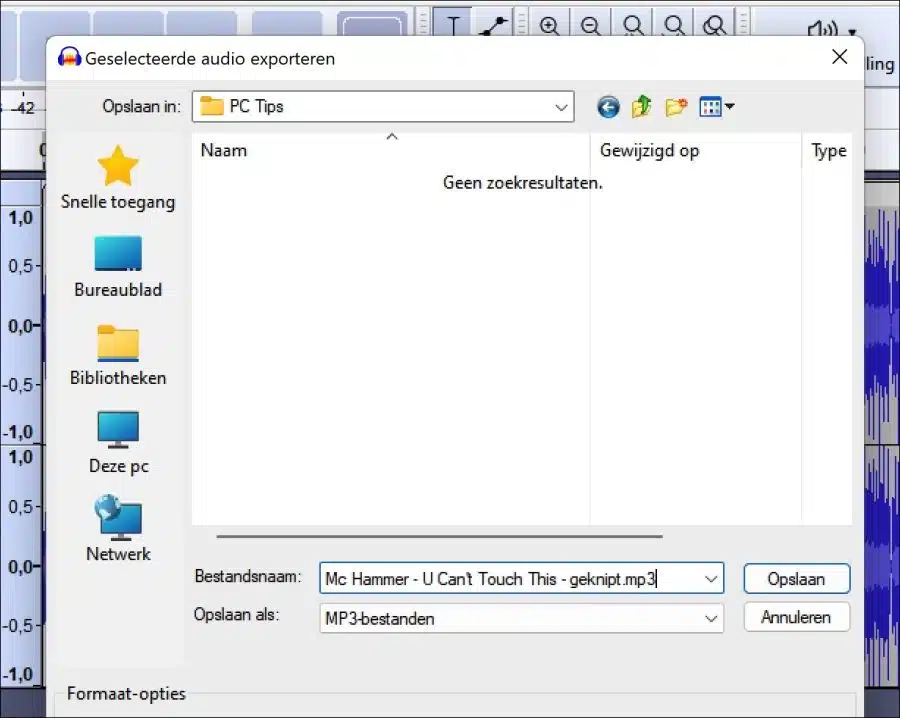Click Audacity's Fit selection to width icon
This screenshot has width=900, height=718.
click(633, 25)
